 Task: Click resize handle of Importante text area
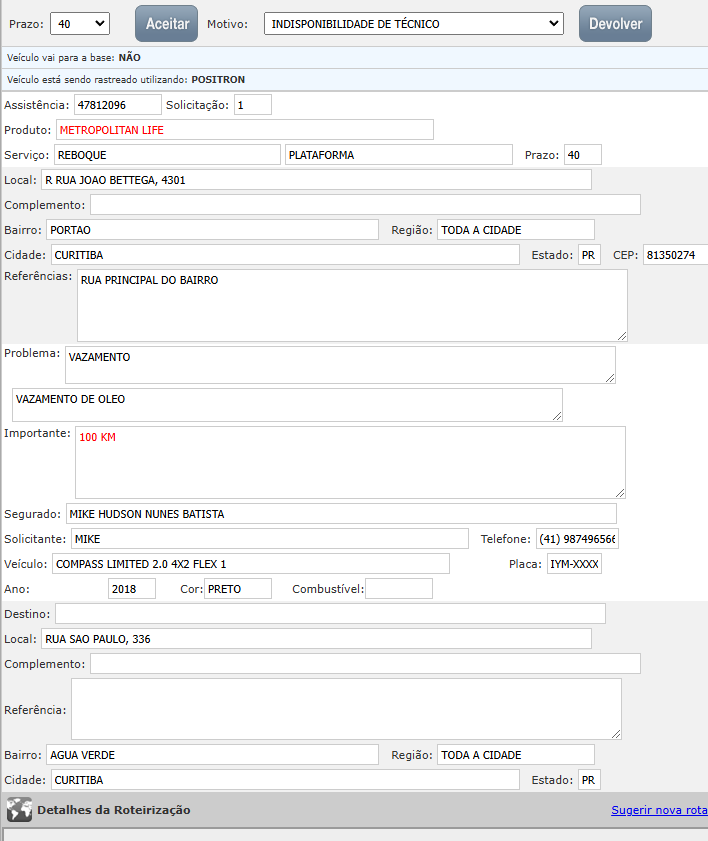point(620,493)
